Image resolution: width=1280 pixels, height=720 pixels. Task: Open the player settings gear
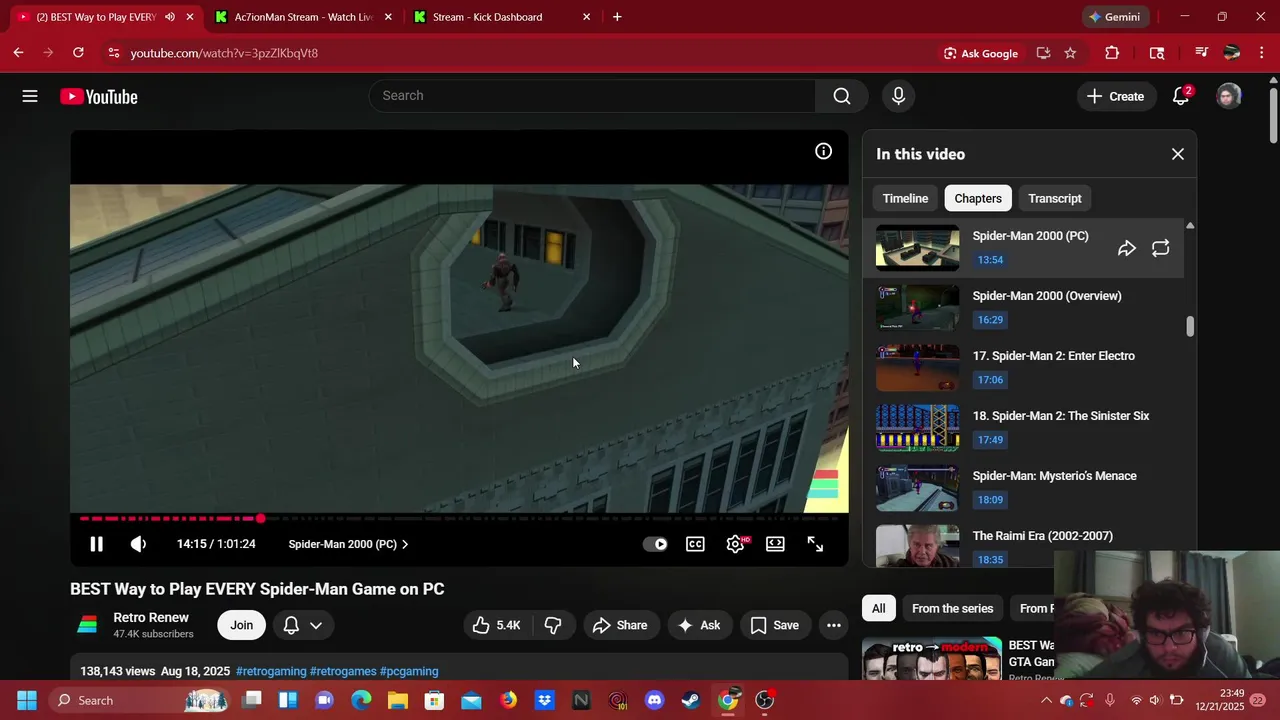click(735, 544)
